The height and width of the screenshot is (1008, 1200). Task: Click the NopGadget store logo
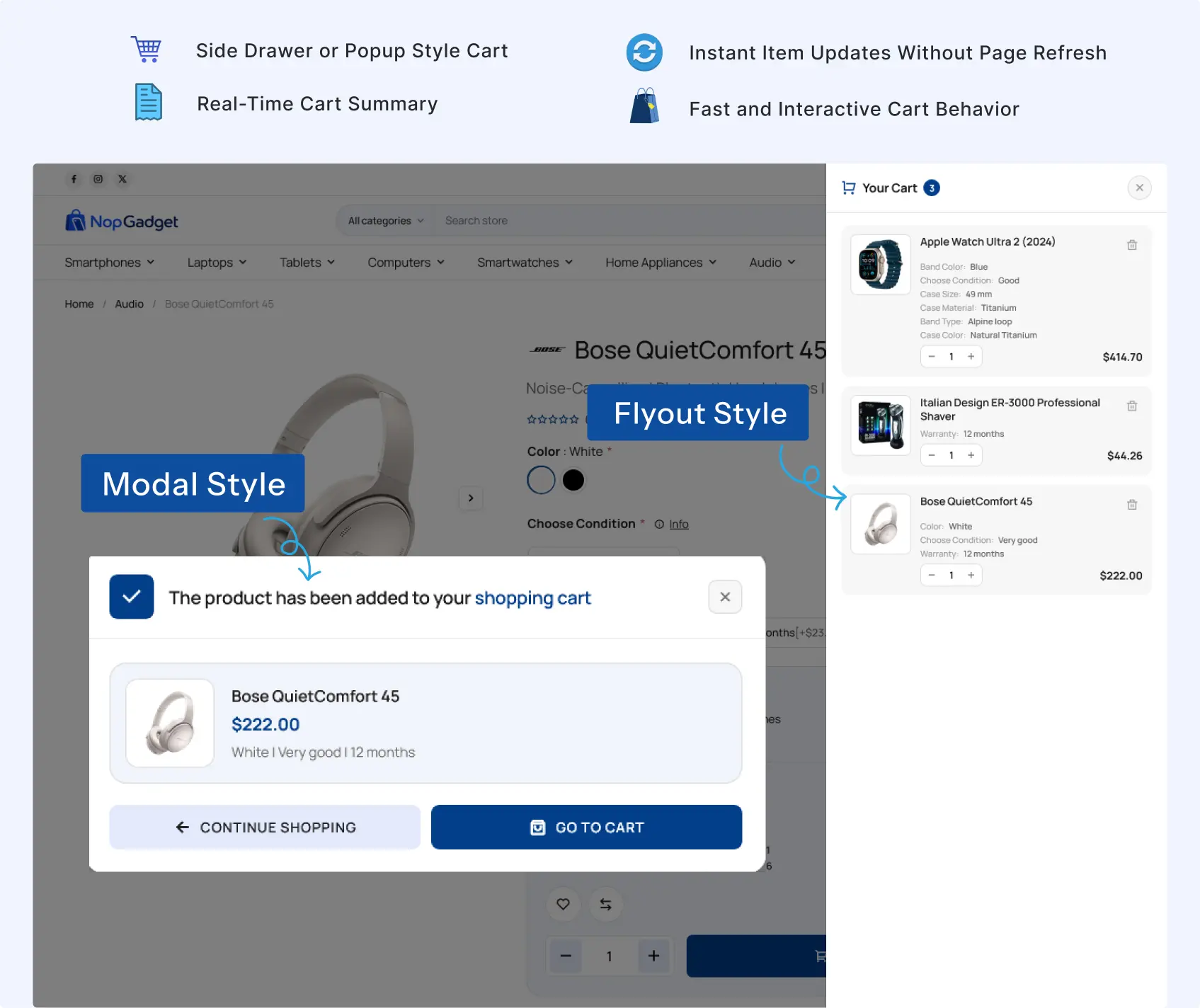[122, 222]
